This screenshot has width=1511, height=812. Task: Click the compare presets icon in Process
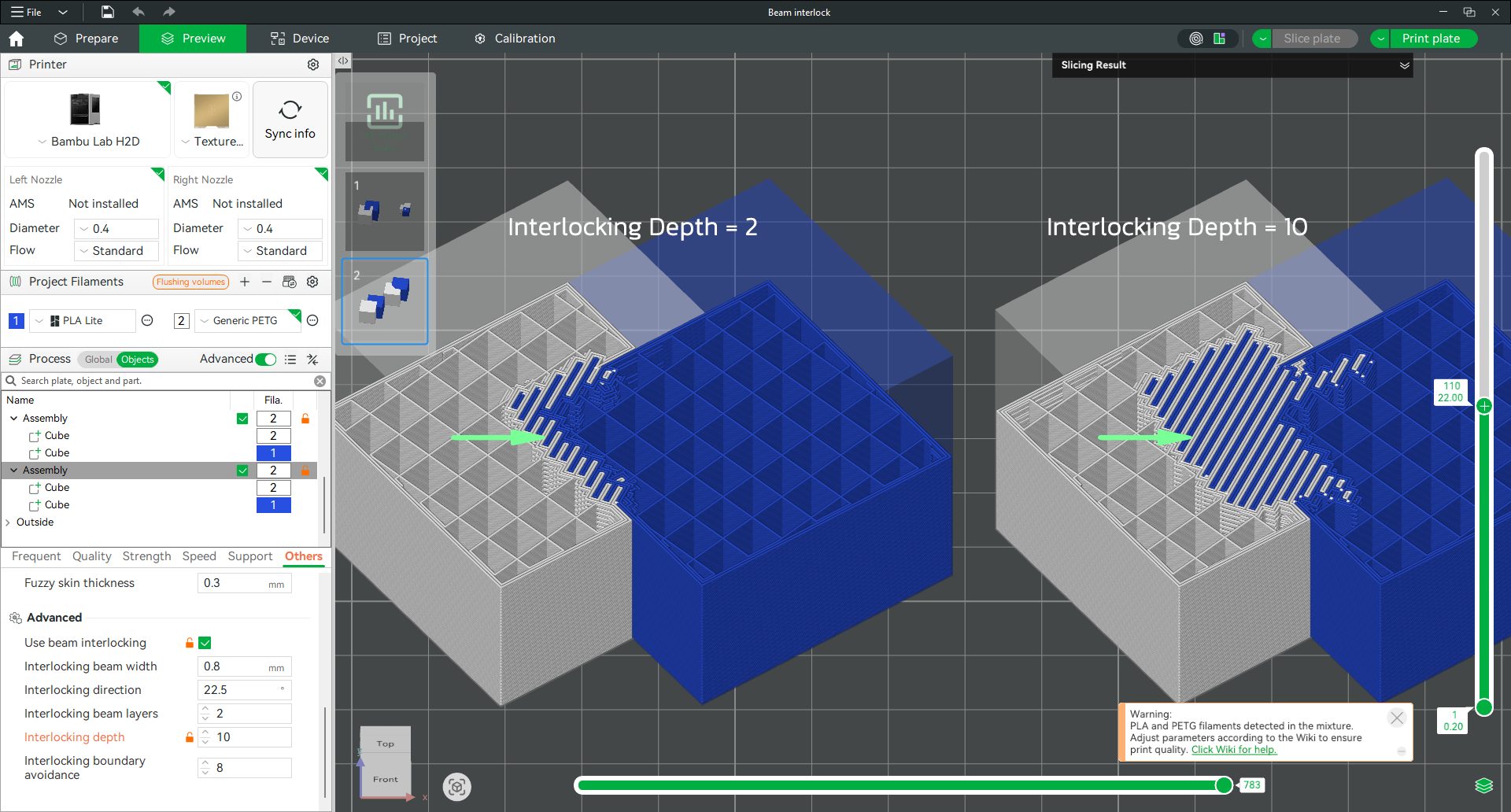click(x=312, y=360)
